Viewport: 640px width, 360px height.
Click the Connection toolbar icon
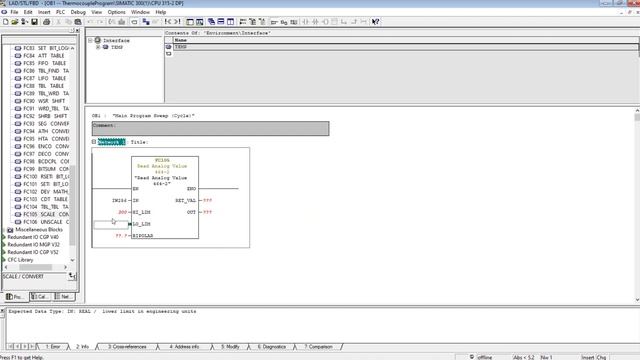tap(363, 22)
